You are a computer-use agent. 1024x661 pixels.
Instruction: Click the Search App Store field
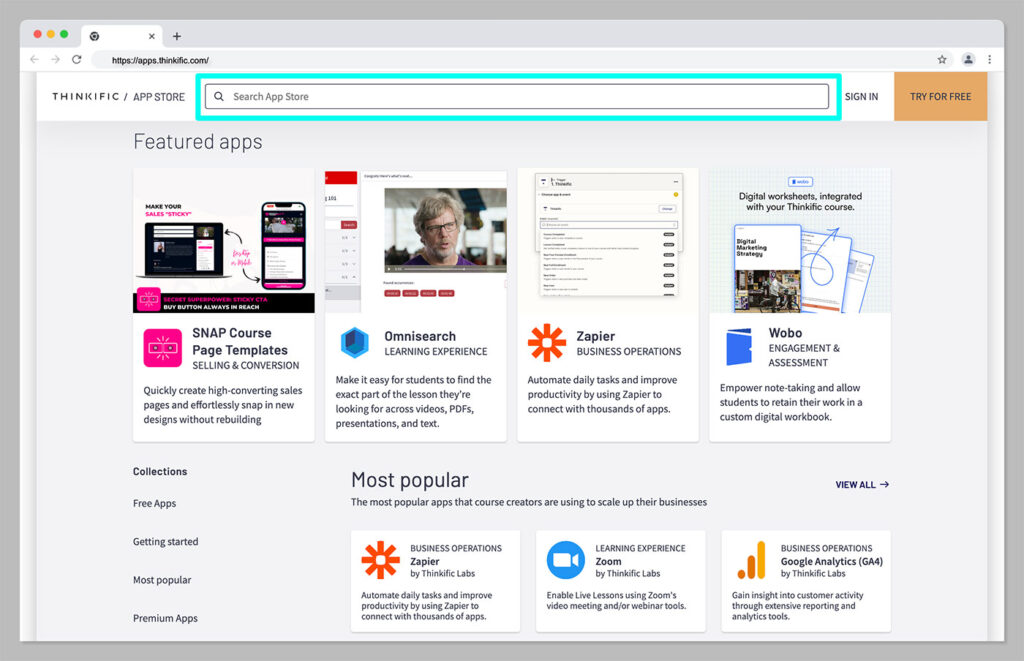coord(517,97)
